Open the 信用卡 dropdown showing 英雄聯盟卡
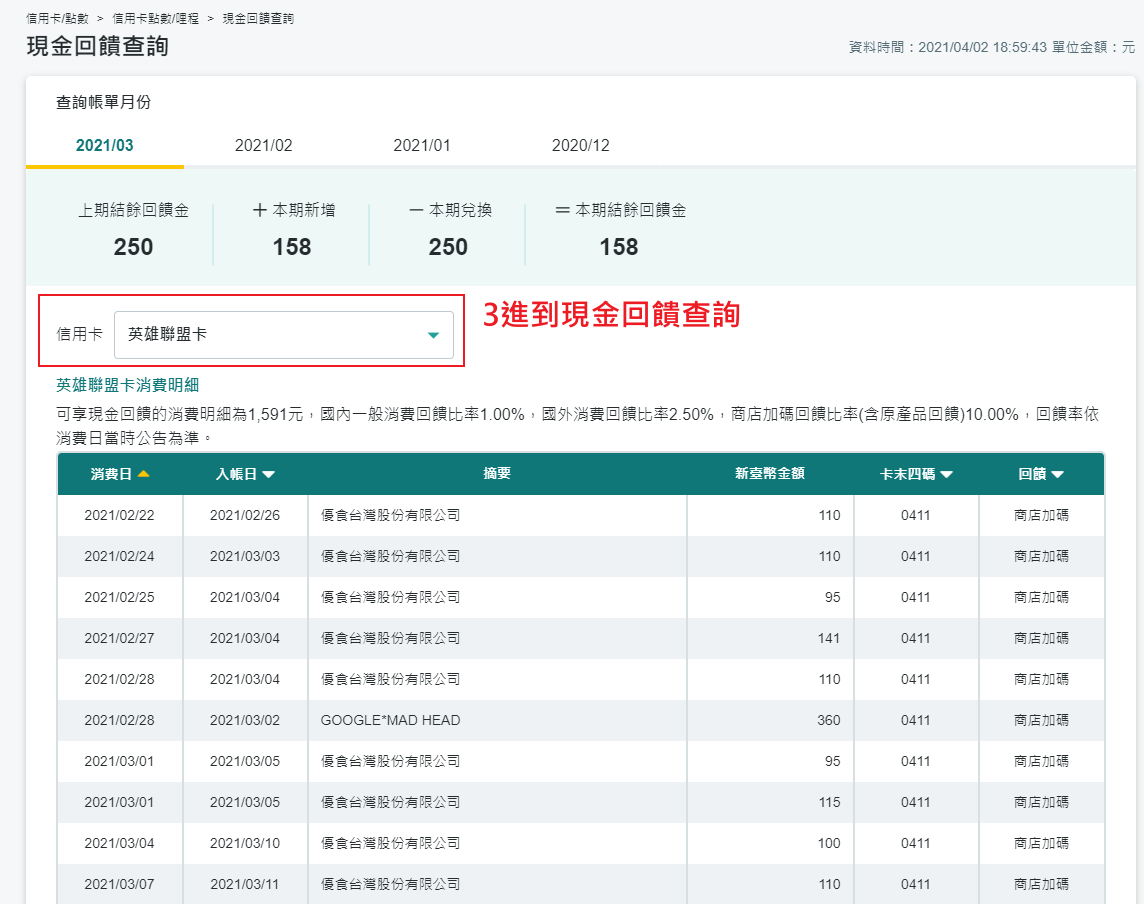 click(x=284, y=335)
